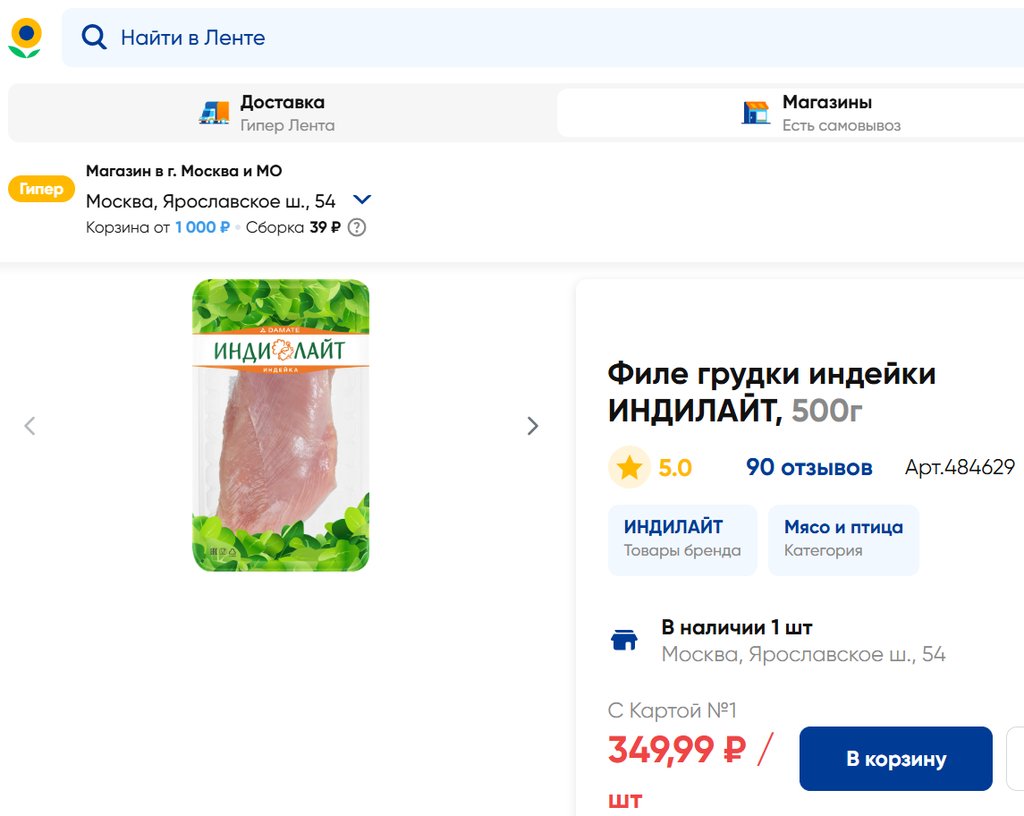The height and width of the screenshot is (816, 1024).
Task: Open the 90 отзывов reviews link
Action: tap(809, 467)
